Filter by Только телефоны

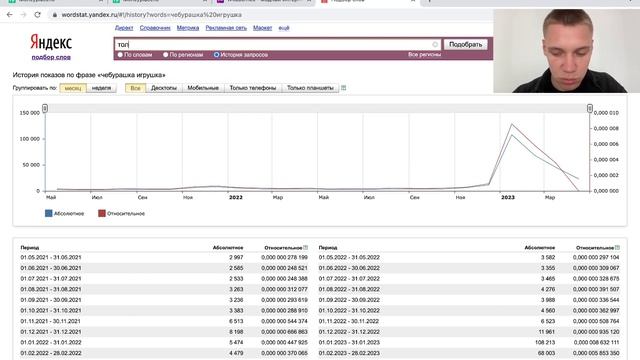[x=253, y=88]
